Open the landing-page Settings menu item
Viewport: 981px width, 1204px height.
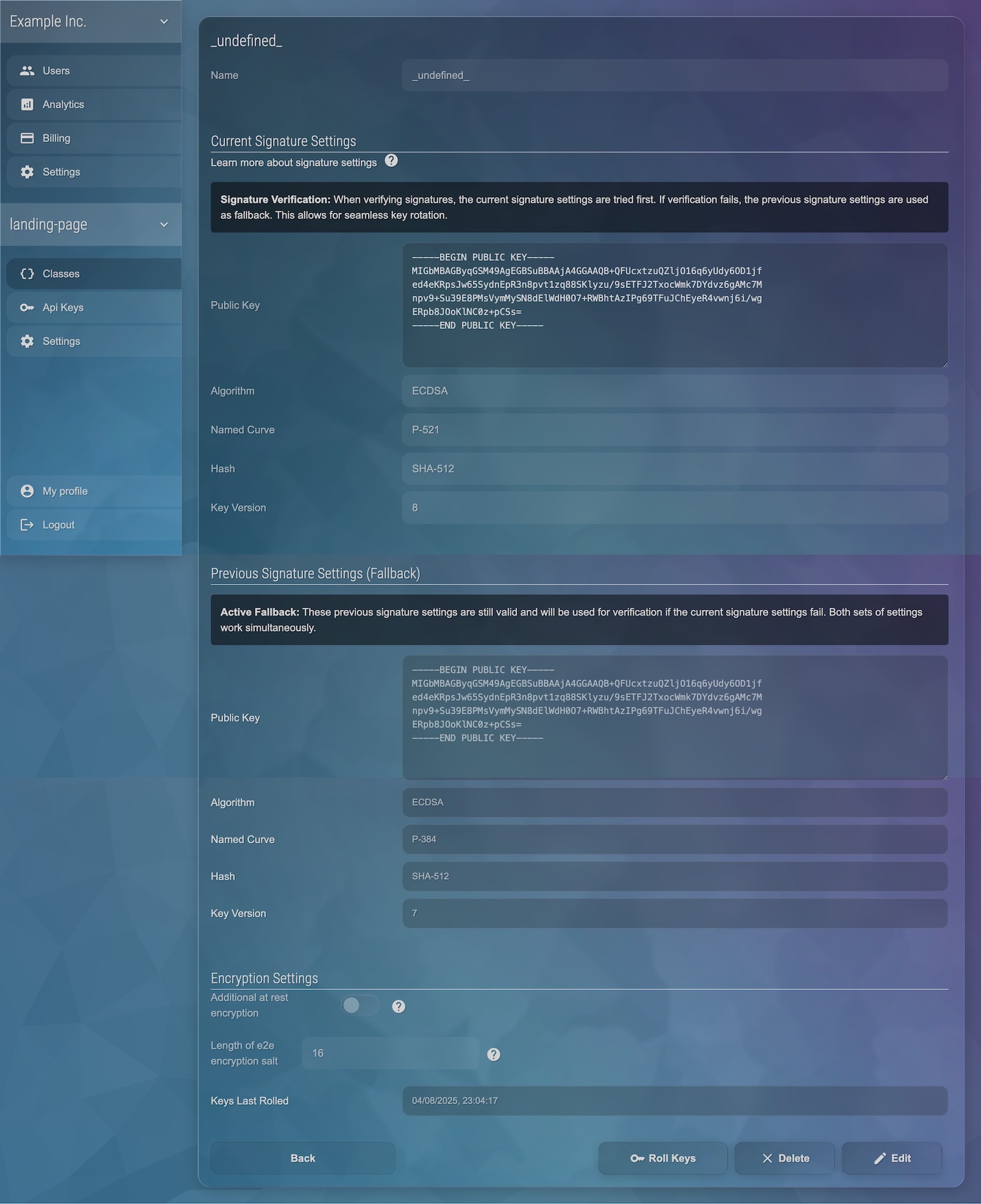(x=61, y=341)
